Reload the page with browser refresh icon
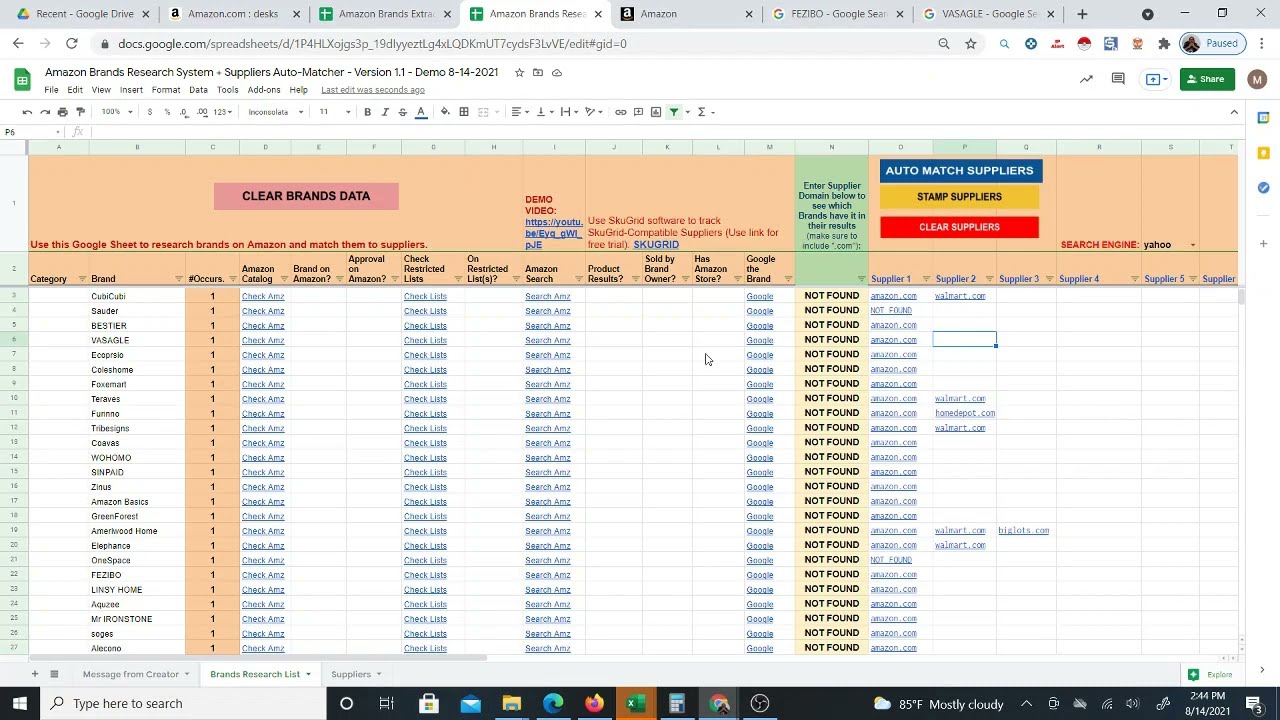The image size is (1280, 720). pos(71,44)
